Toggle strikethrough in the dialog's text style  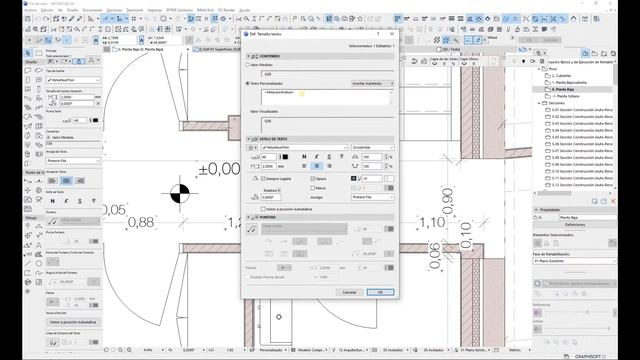pyautogui.click(x=342, y=157)
